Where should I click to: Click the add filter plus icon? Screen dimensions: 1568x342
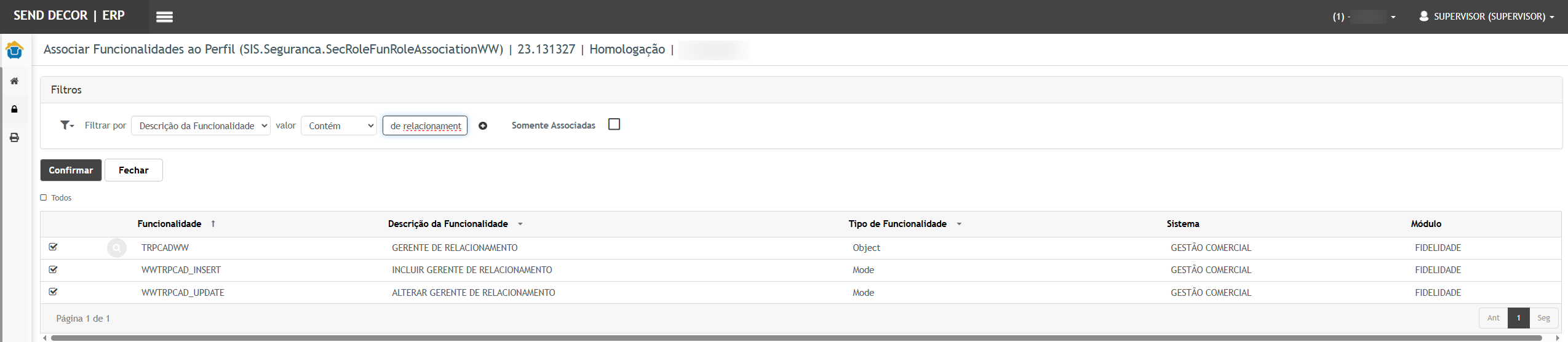click(x=483, y=126)
